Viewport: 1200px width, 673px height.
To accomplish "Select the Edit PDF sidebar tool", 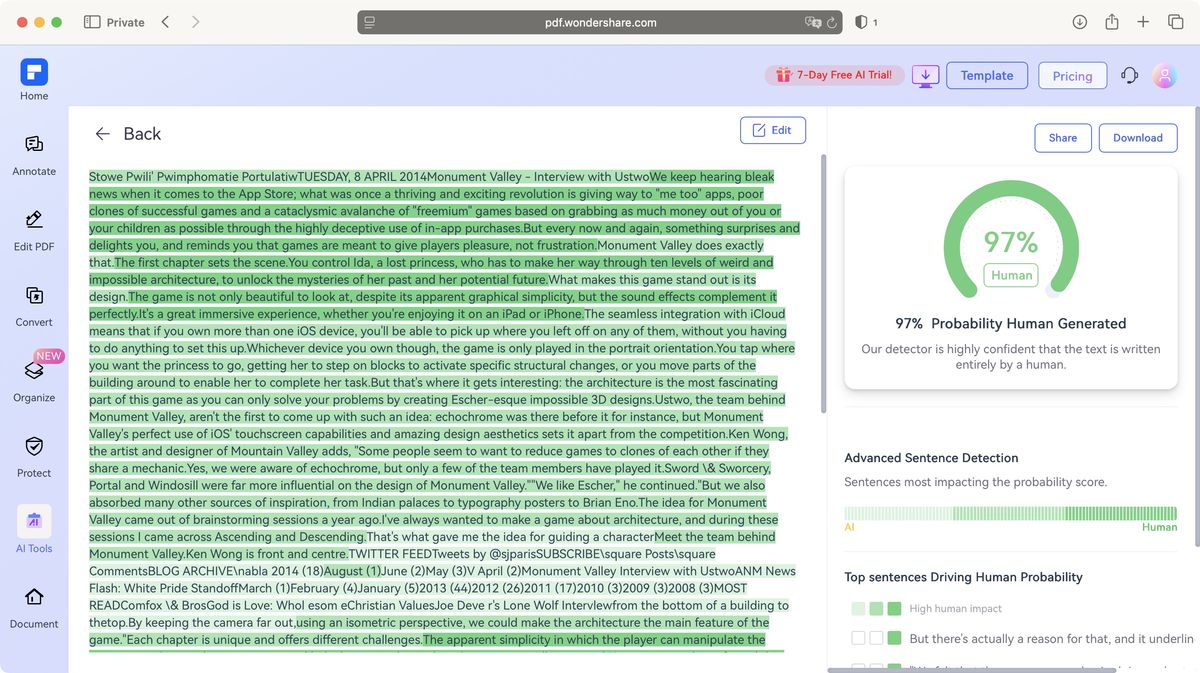I will pyautogui.click(x=34, y=230).
